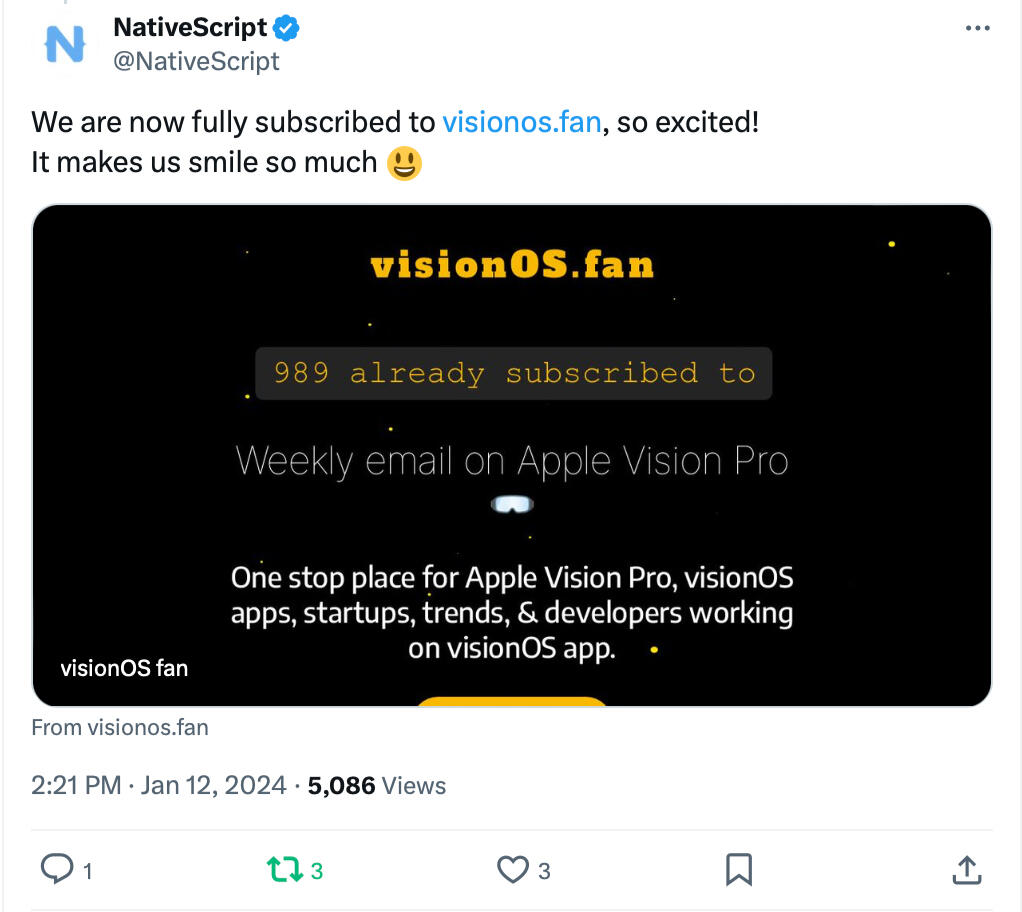Click the smiley emoji in the tweet
The width and height of the screenshot is (1022, 912).
click(407, 161)
